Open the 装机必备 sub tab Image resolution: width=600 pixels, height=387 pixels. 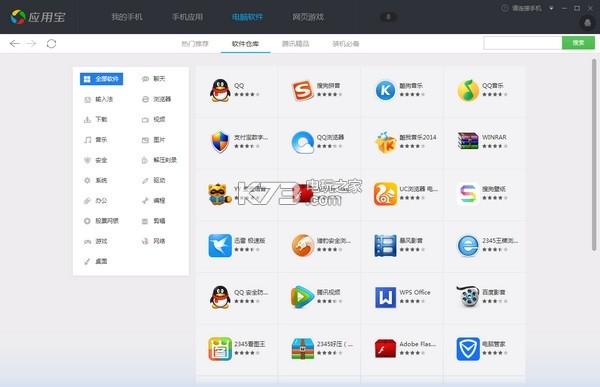pos(346,44)
